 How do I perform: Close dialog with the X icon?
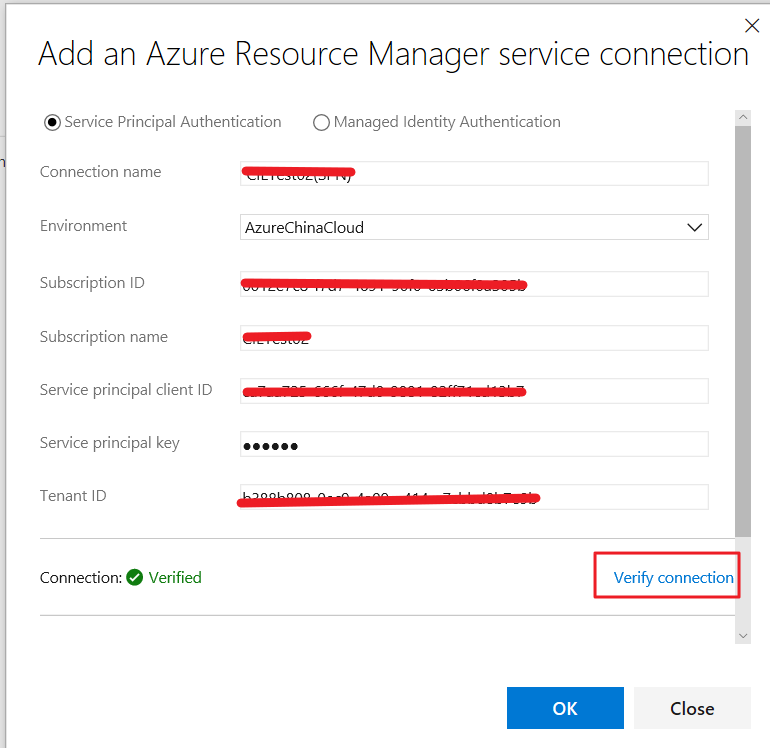coord(751,27)
